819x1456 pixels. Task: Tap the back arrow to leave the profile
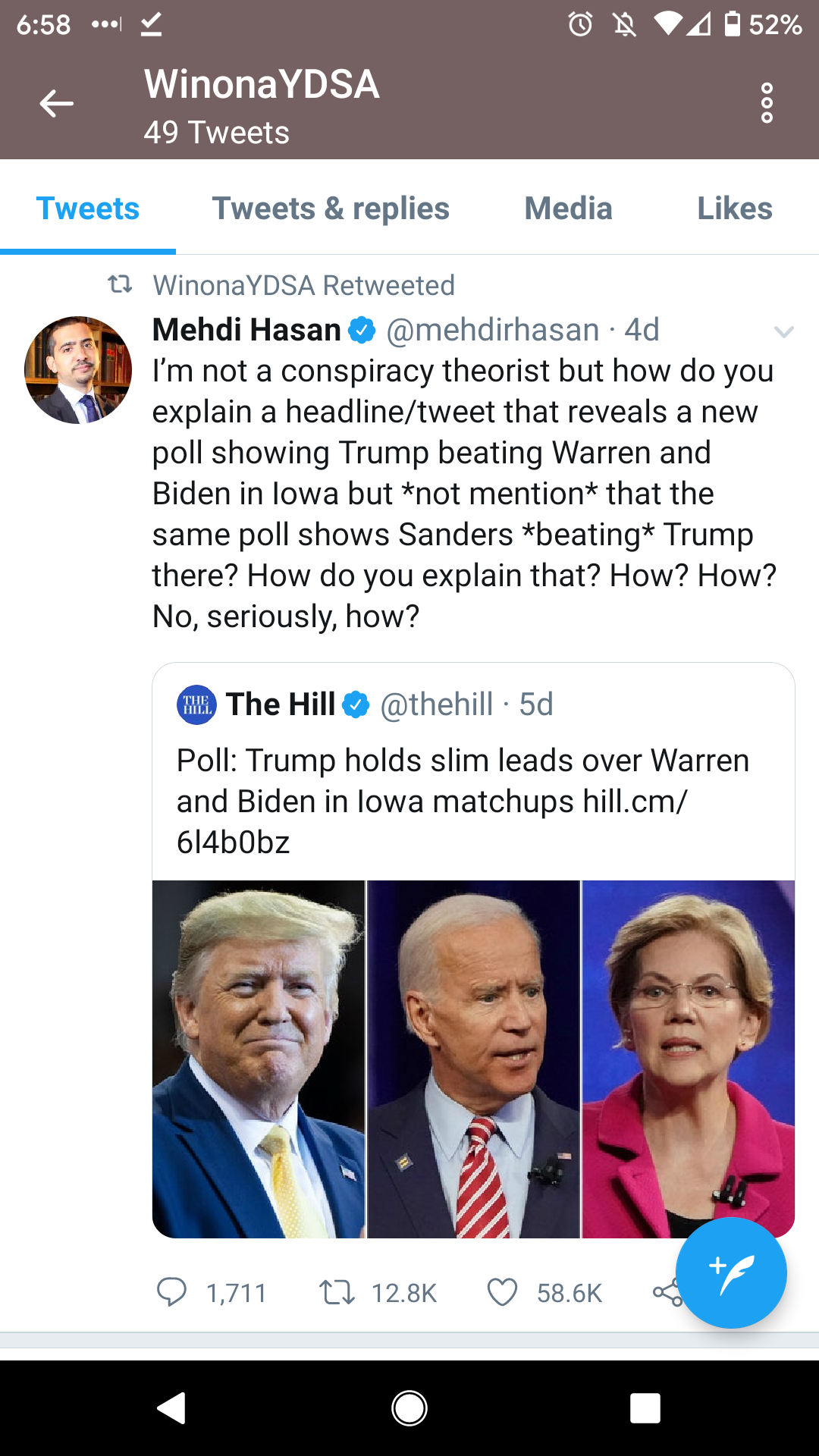point(55,104)
